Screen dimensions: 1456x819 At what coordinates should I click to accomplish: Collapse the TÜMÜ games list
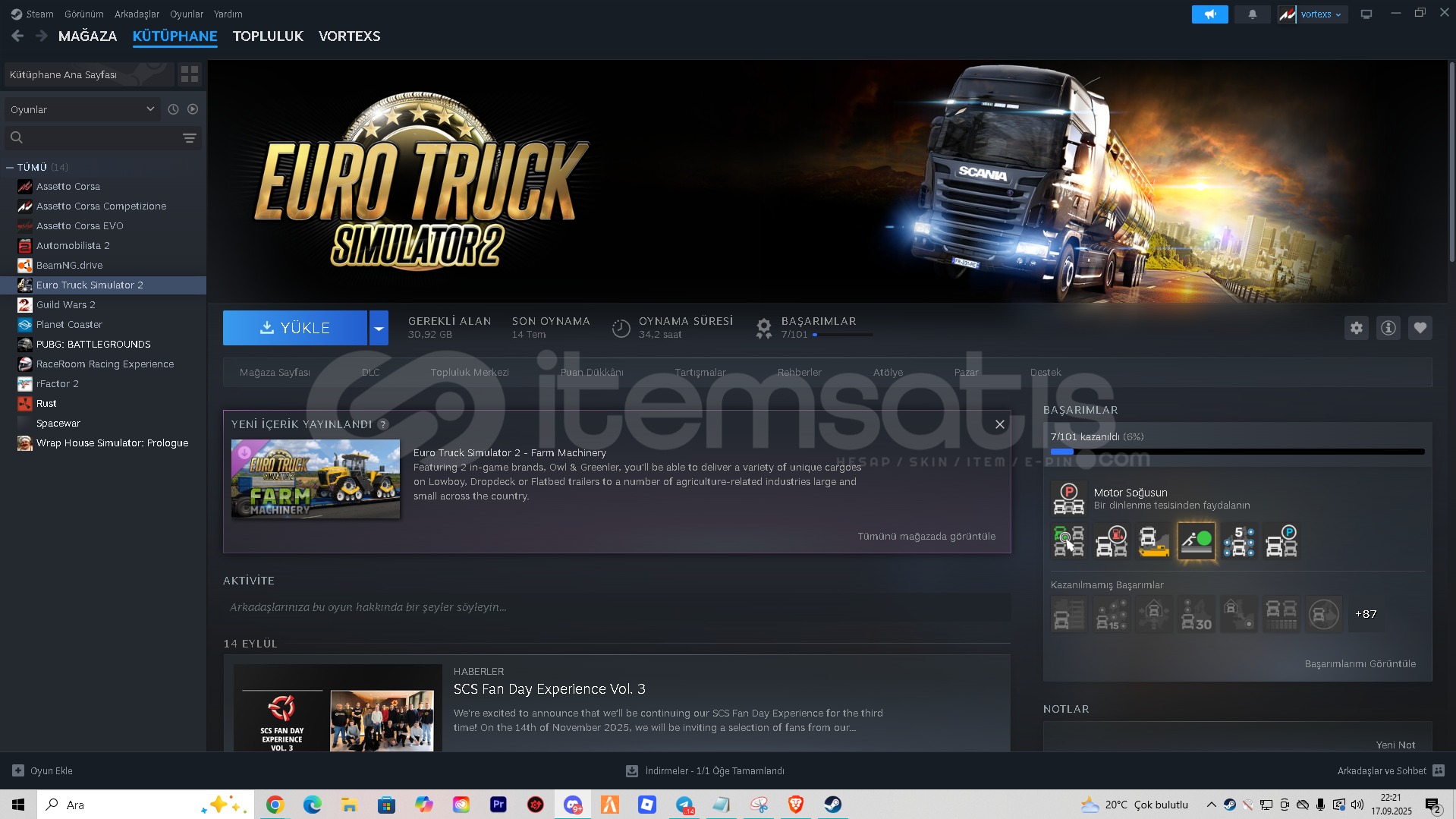[10, 167]
